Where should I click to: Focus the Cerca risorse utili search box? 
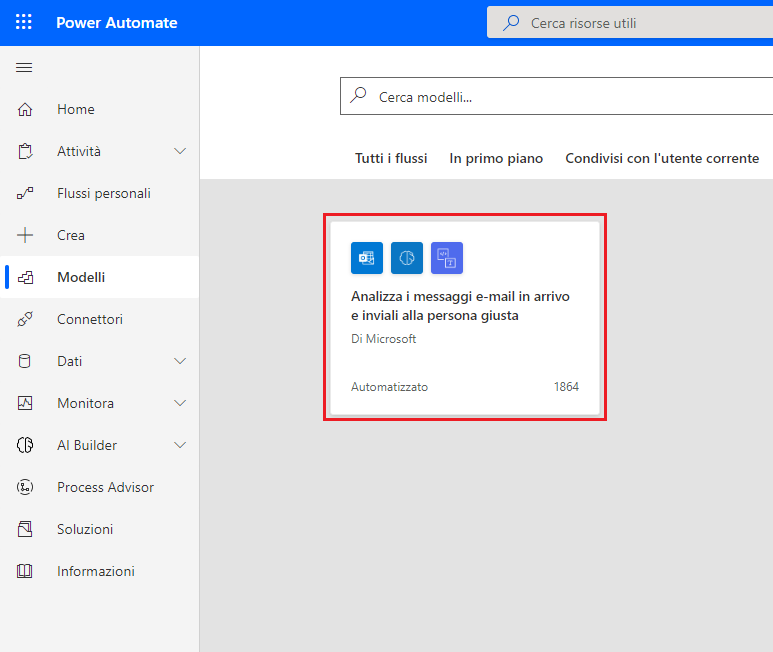point(630,23)
